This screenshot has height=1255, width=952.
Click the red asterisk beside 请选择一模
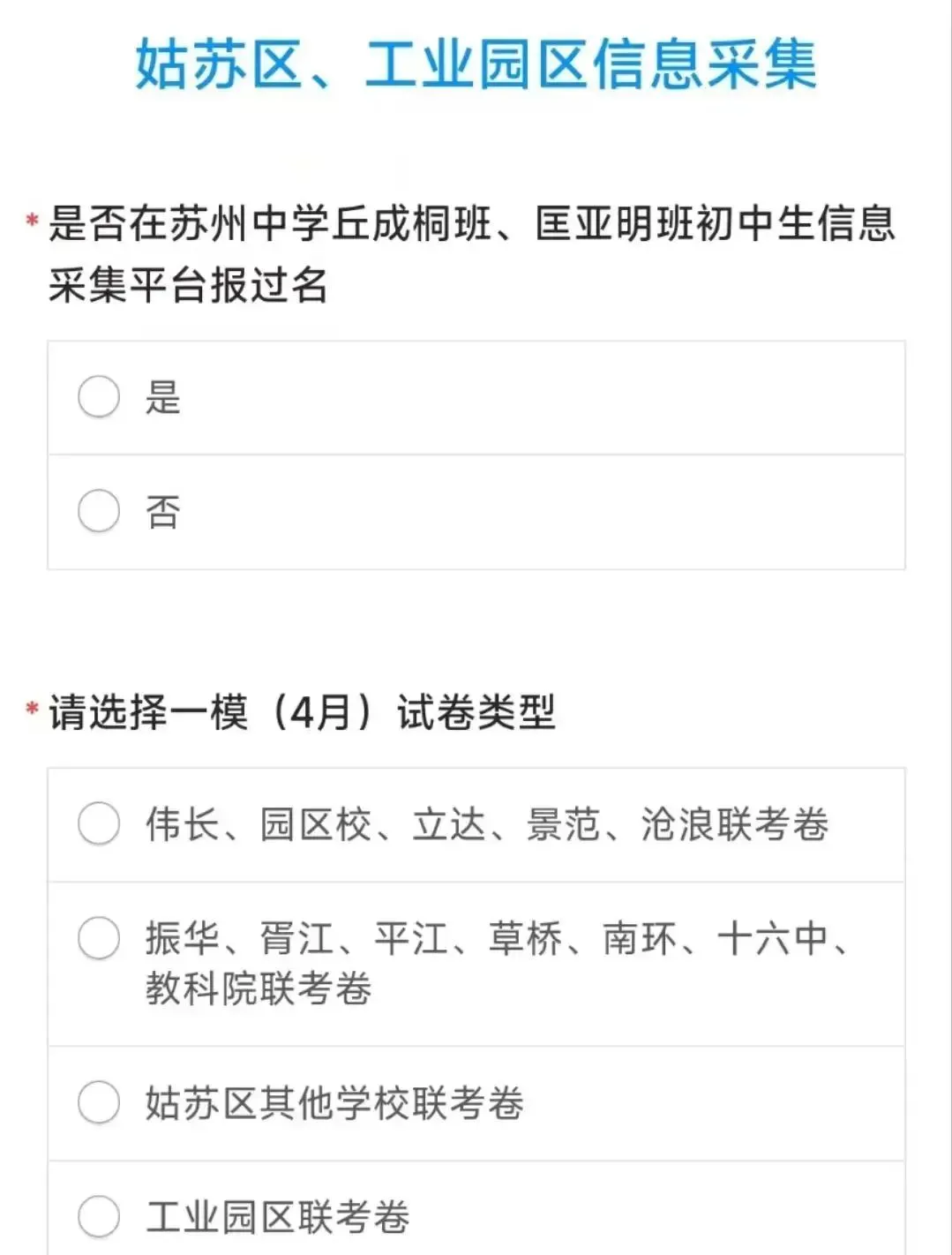tap(33, 709)
